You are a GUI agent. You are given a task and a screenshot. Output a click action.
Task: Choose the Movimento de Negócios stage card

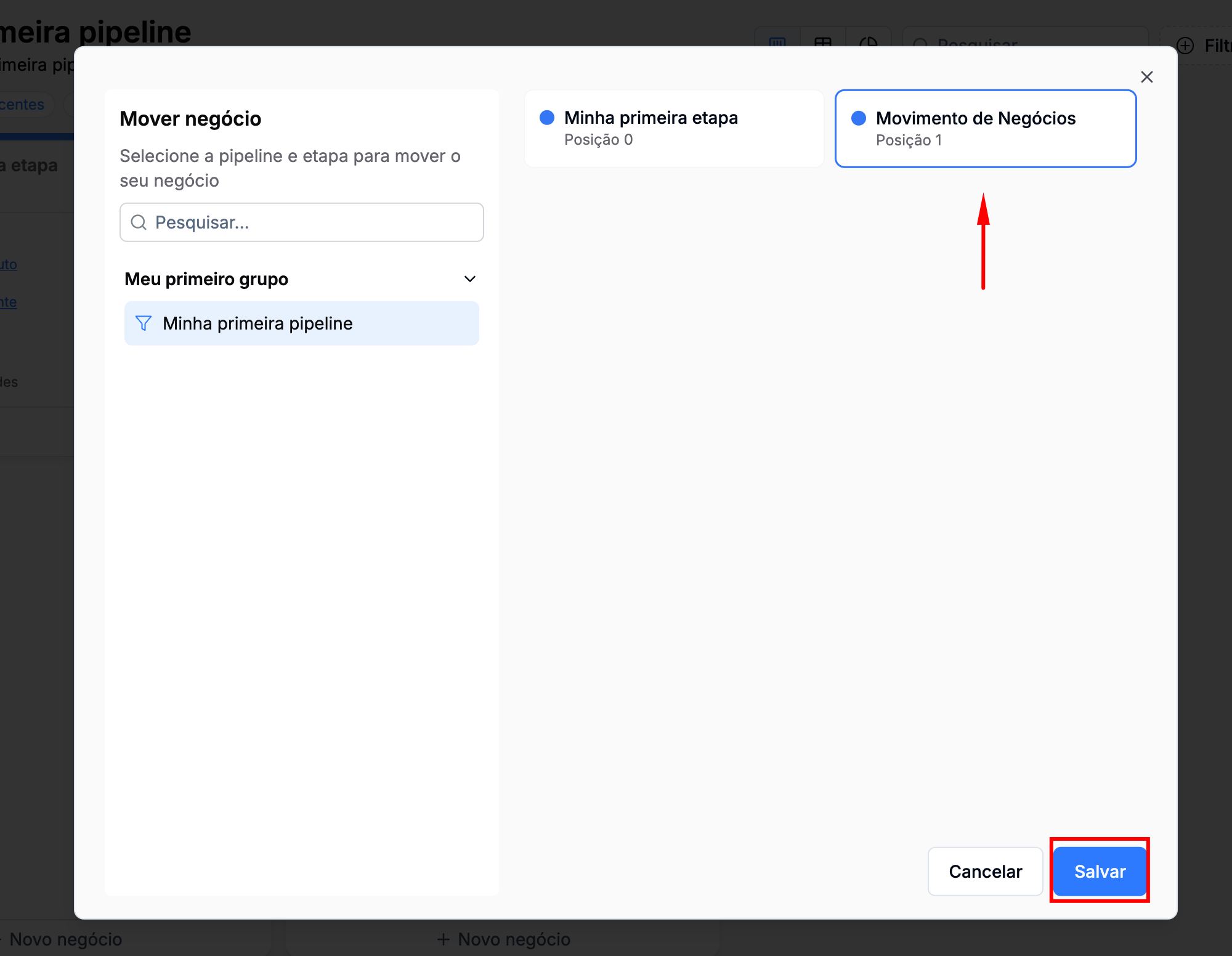[x=985, y=129]
